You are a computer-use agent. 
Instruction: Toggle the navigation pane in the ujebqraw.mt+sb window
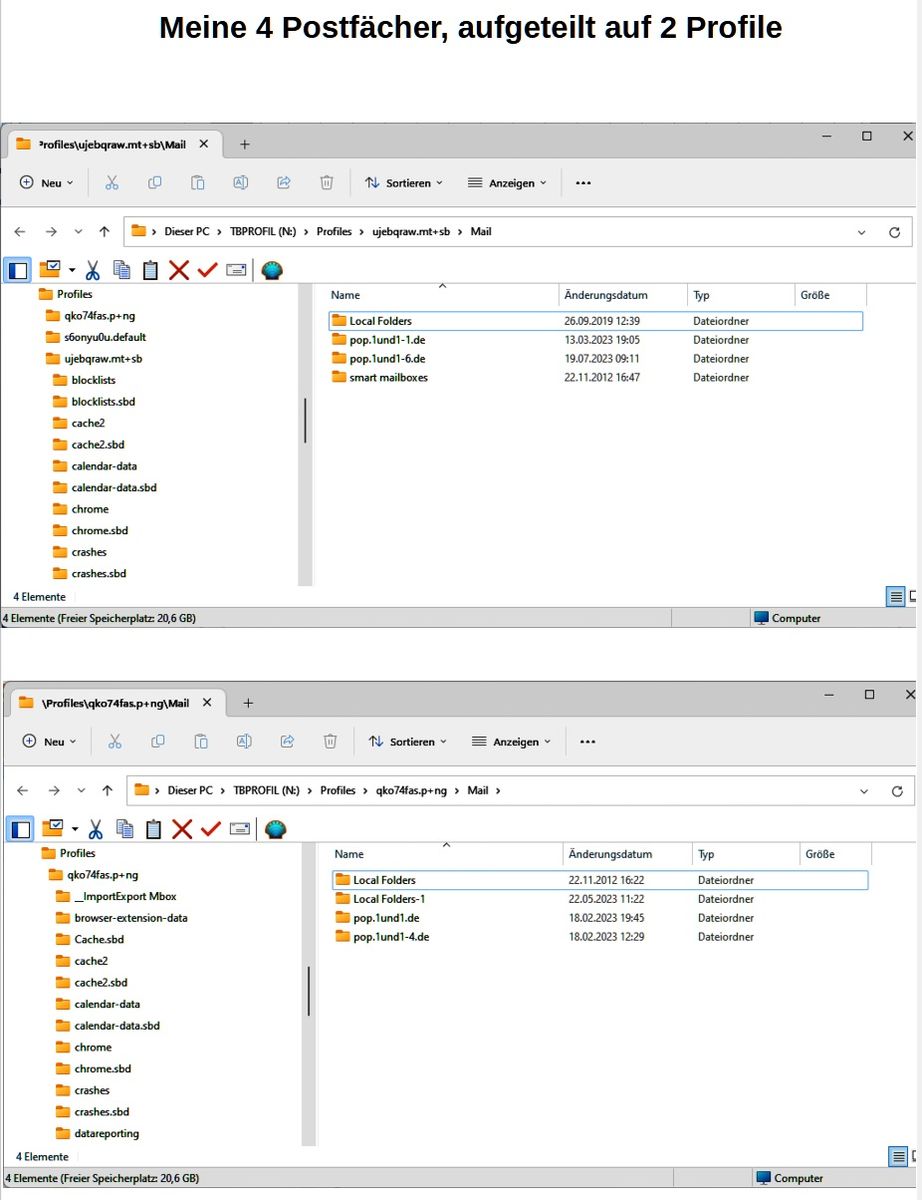17,270
